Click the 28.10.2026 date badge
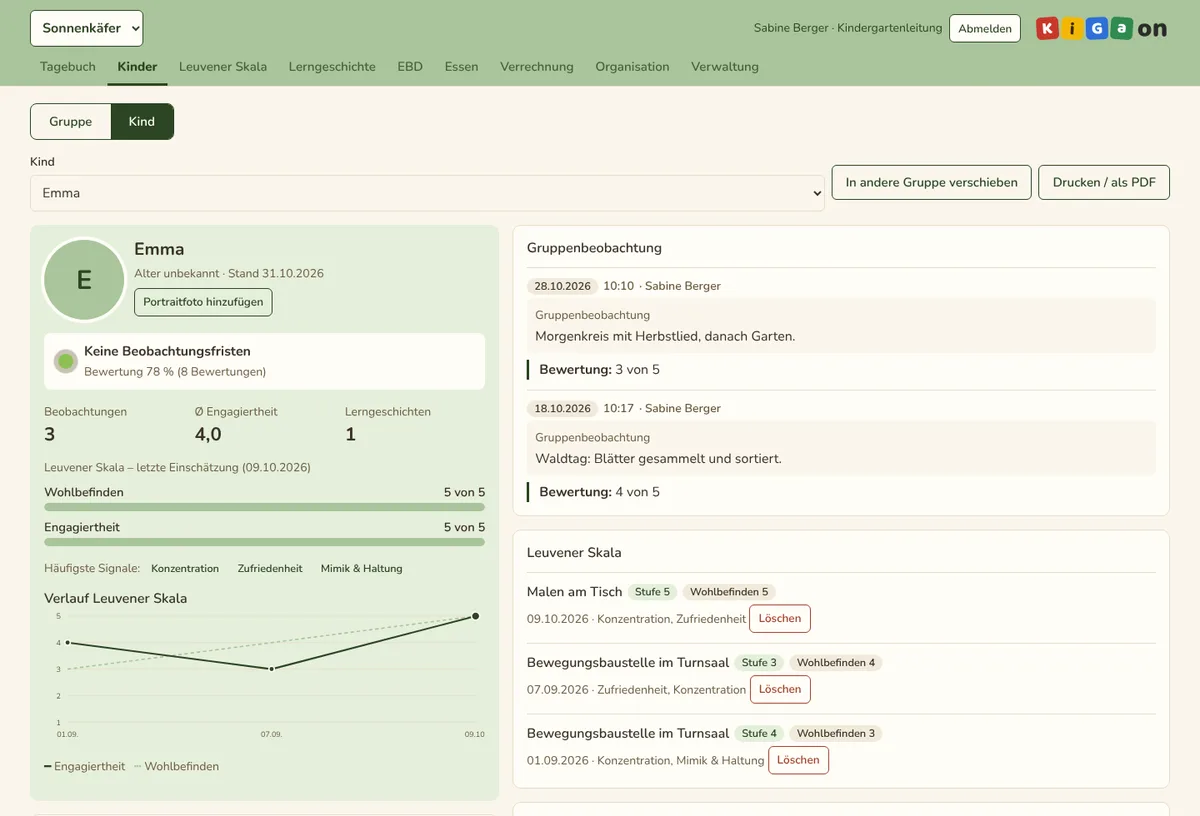1200x816 pixels. click(x=562, y=286)
